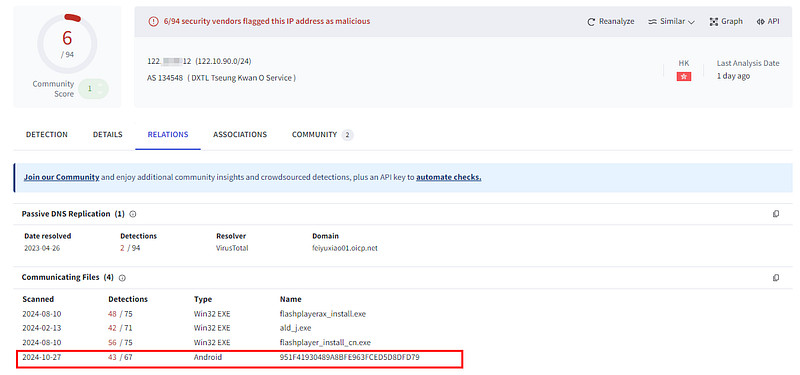Click the Name column header
This screenshot has width=800, height=375.
click(291, 299)
